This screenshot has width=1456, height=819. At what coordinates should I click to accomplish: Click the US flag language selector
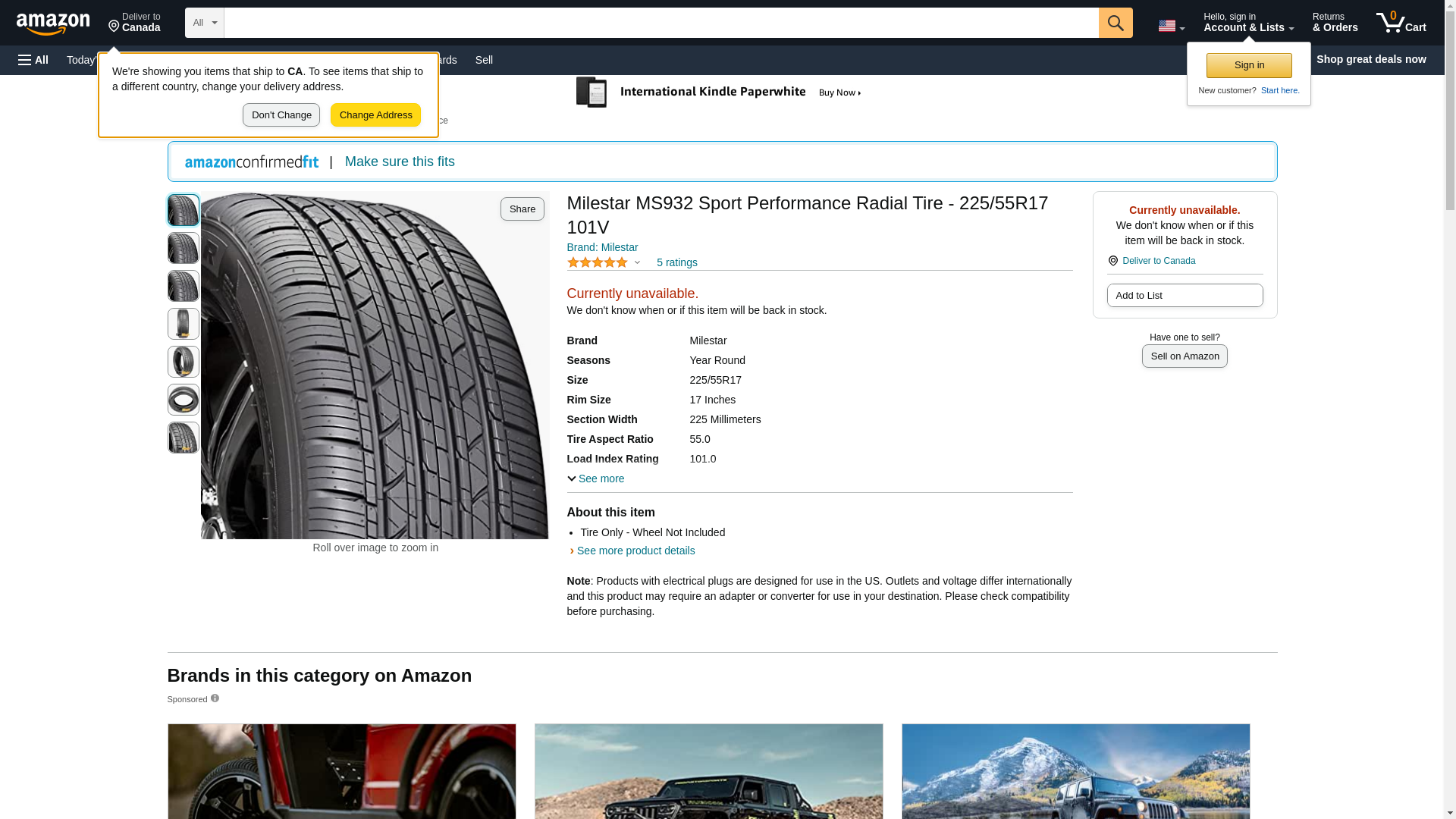click(x=1170, y=26)
